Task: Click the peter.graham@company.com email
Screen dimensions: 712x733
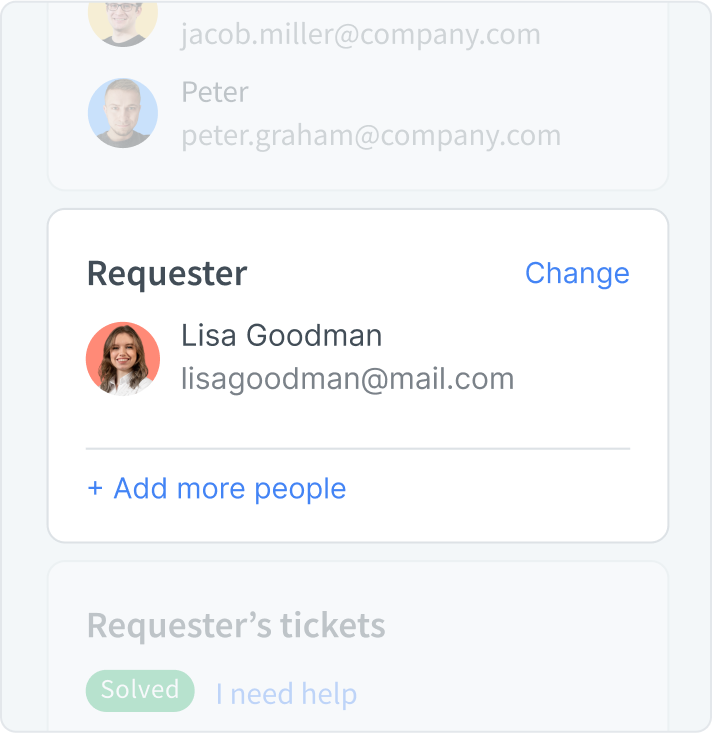Action: click(371, 135)
